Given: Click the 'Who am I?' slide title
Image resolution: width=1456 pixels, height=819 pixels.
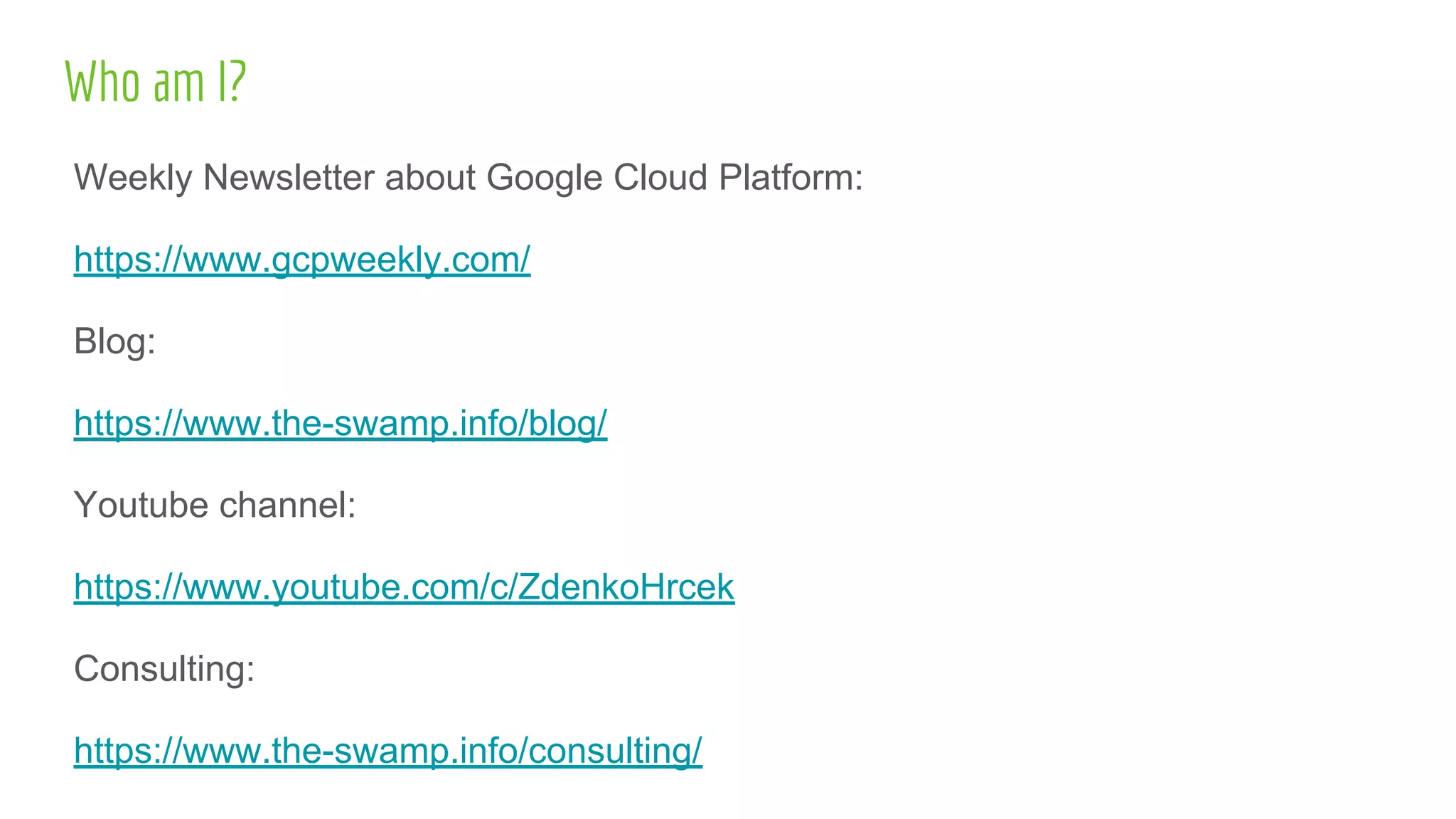Looking at the screenshot, I should click(x=156, y=81).
